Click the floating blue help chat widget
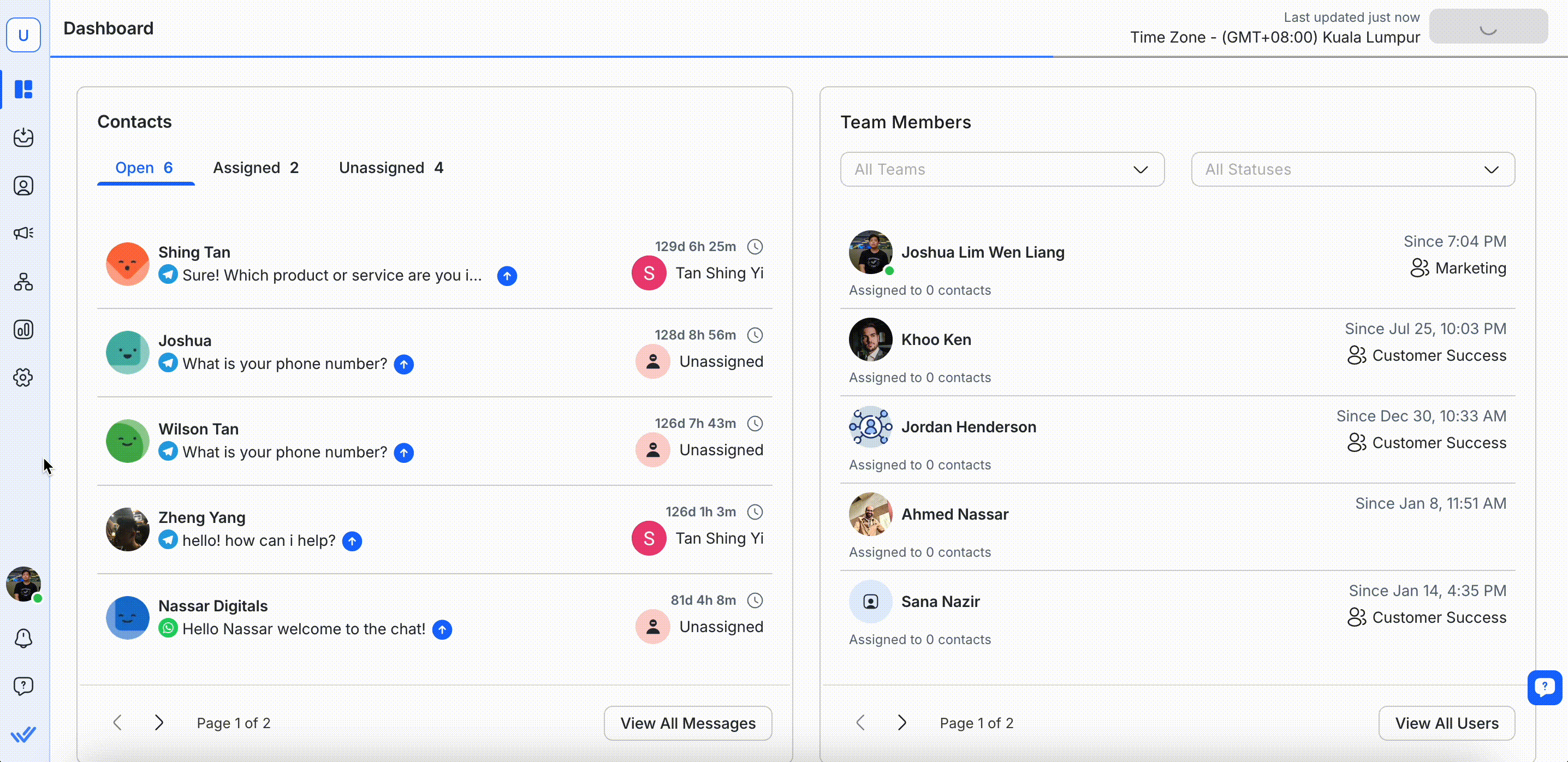 1545,687
